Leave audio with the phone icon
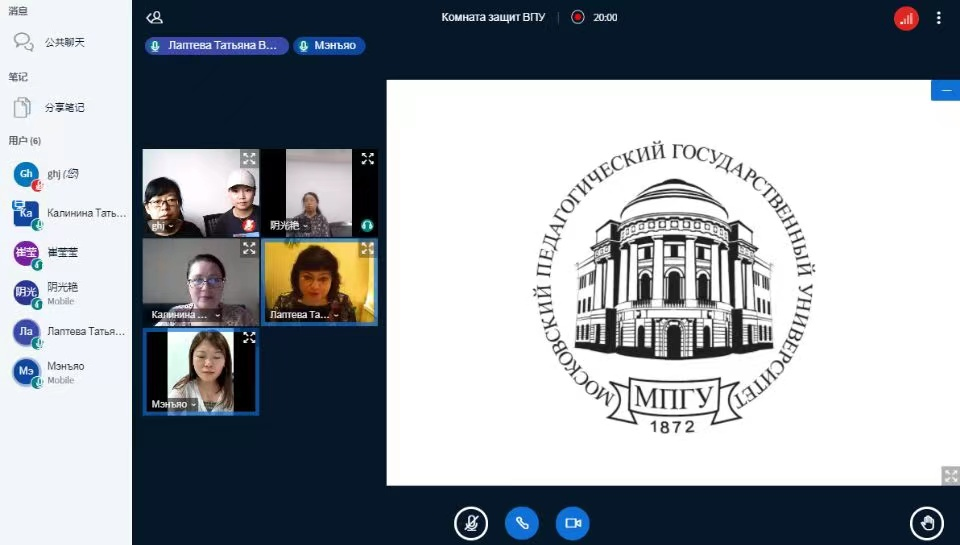Image resolution: width=960 pixels, height=545 pixels. [522, 523]
